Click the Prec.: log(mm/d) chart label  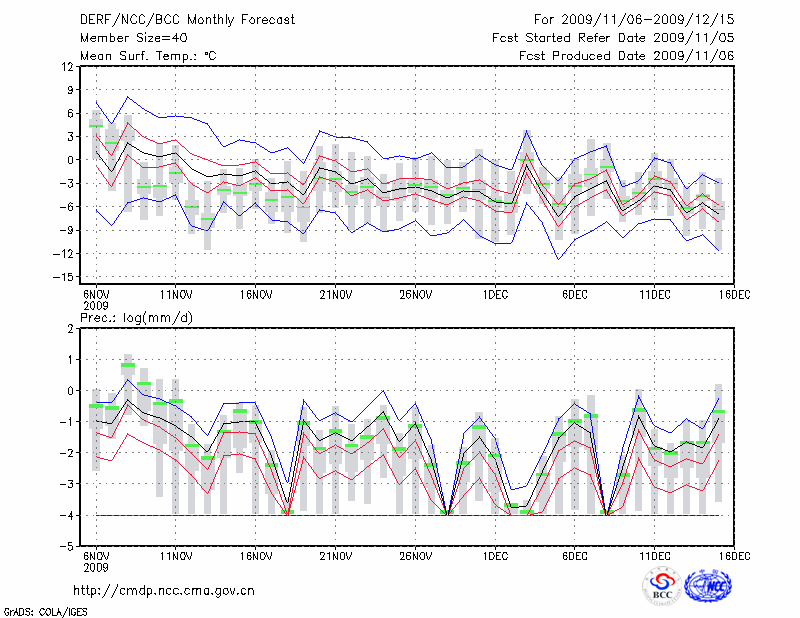140,318
